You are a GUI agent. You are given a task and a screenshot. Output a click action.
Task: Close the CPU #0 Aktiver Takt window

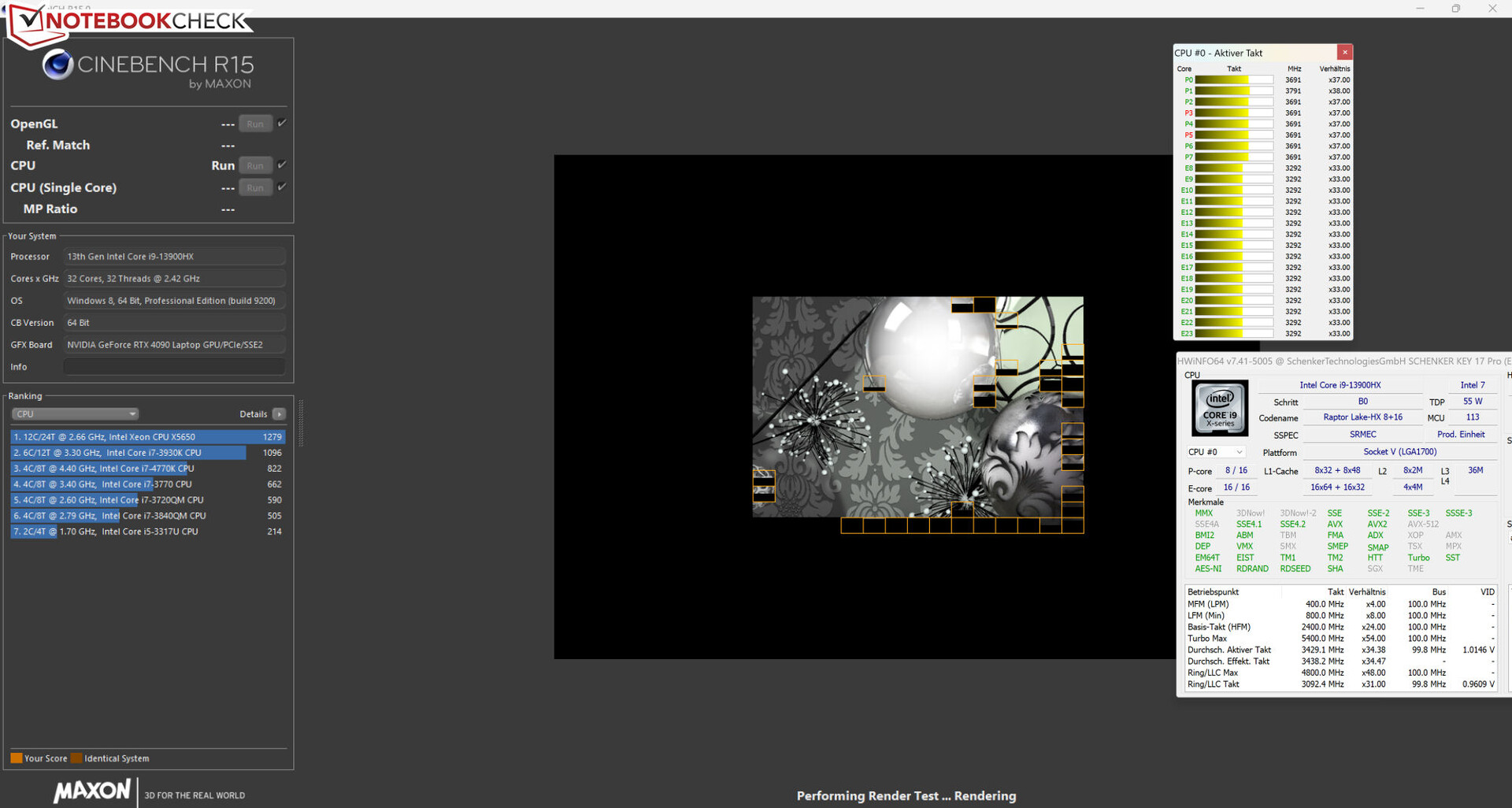(x=1345, y=53)
